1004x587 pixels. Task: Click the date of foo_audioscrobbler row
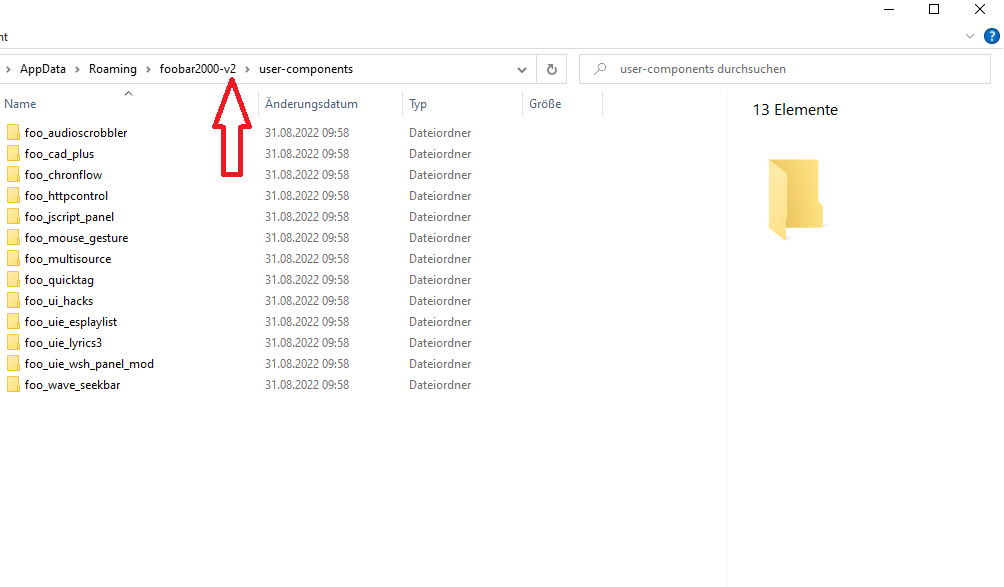point(307,133)
